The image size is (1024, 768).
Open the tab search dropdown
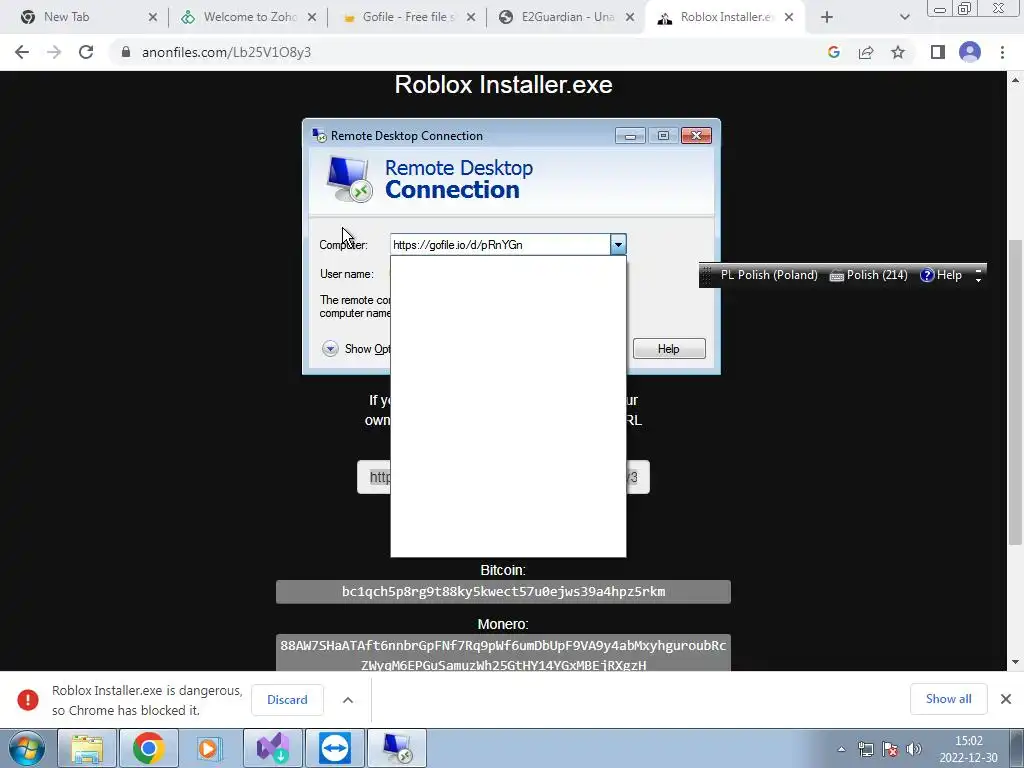click(x=904, y=17)
